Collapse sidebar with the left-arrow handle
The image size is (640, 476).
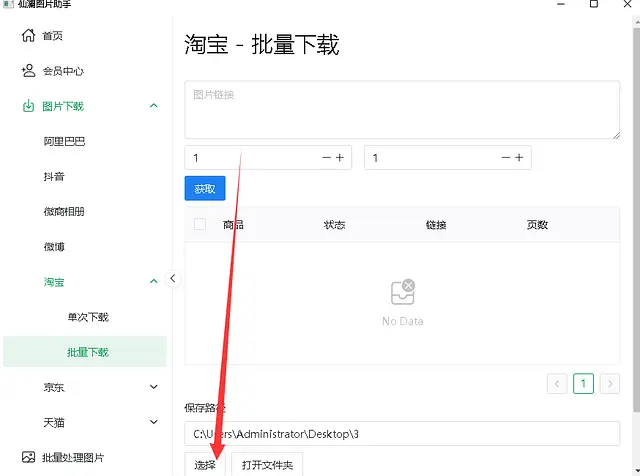tap(173, 278)
